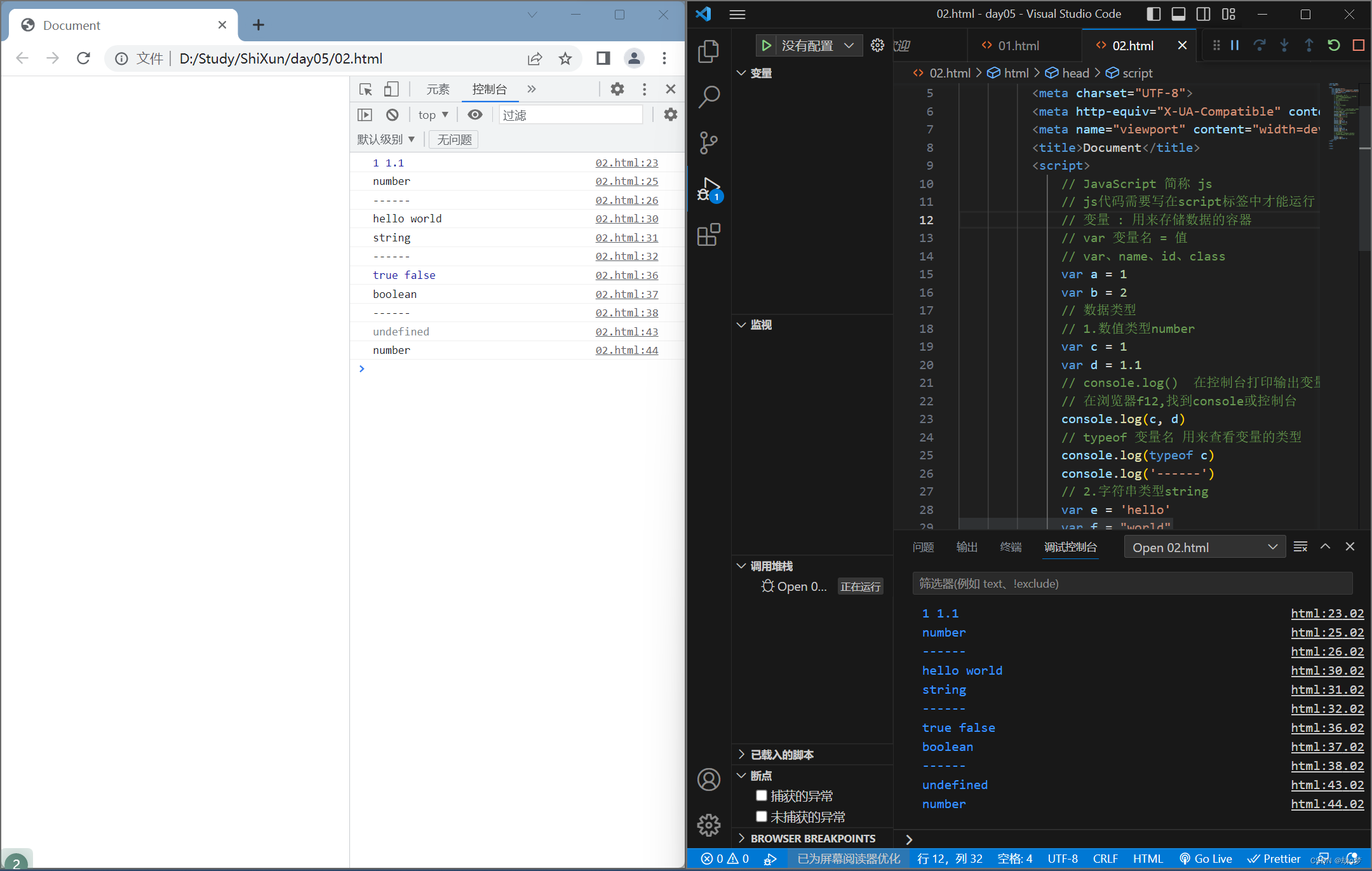Enable the 未捕获的异常 checkbox
Viewport: 1372px width, 871px height.
pyautogui.click(x=762, y=816)
